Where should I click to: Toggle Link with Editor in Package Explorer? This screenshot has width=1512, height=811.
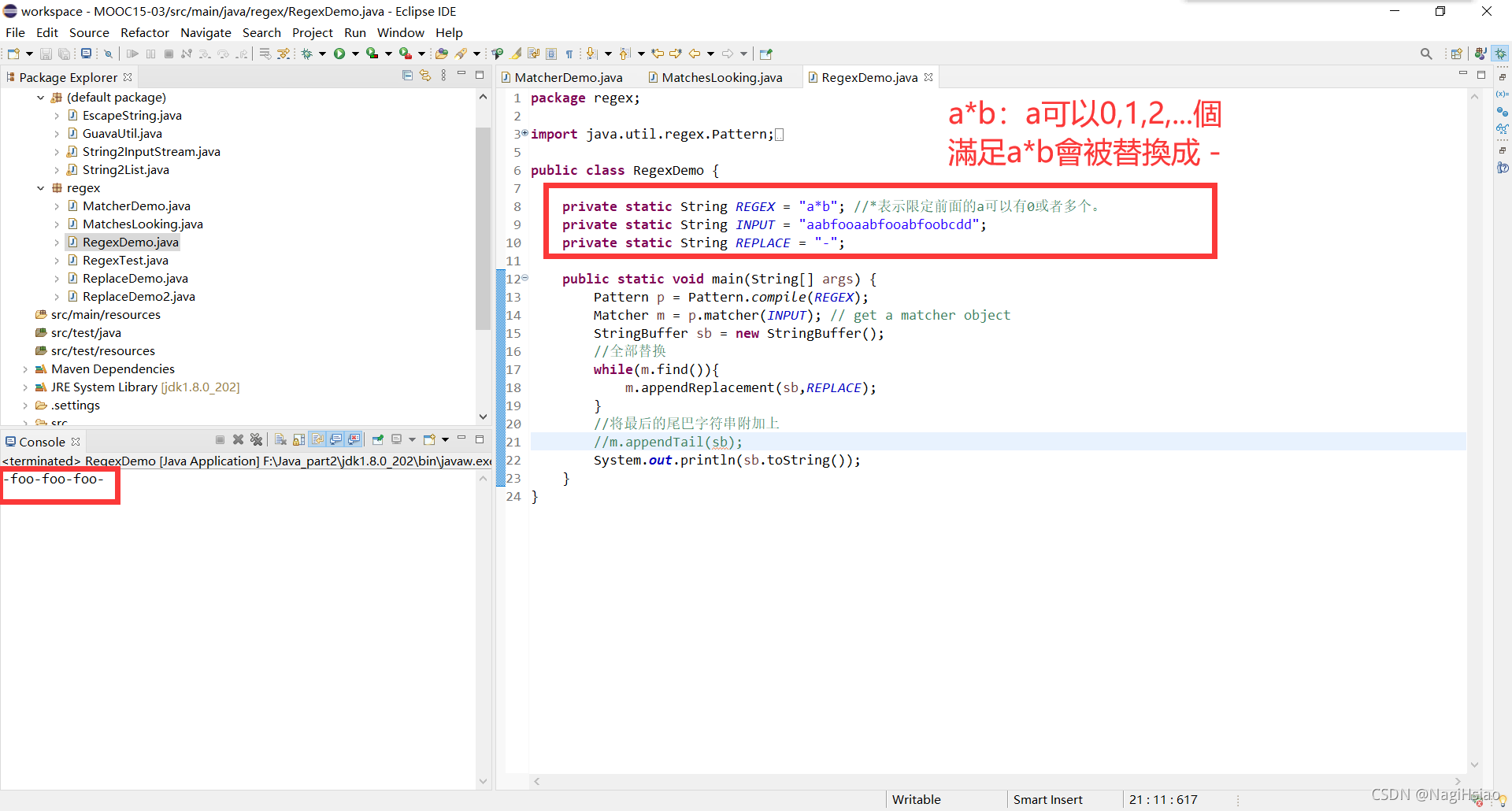425,76
